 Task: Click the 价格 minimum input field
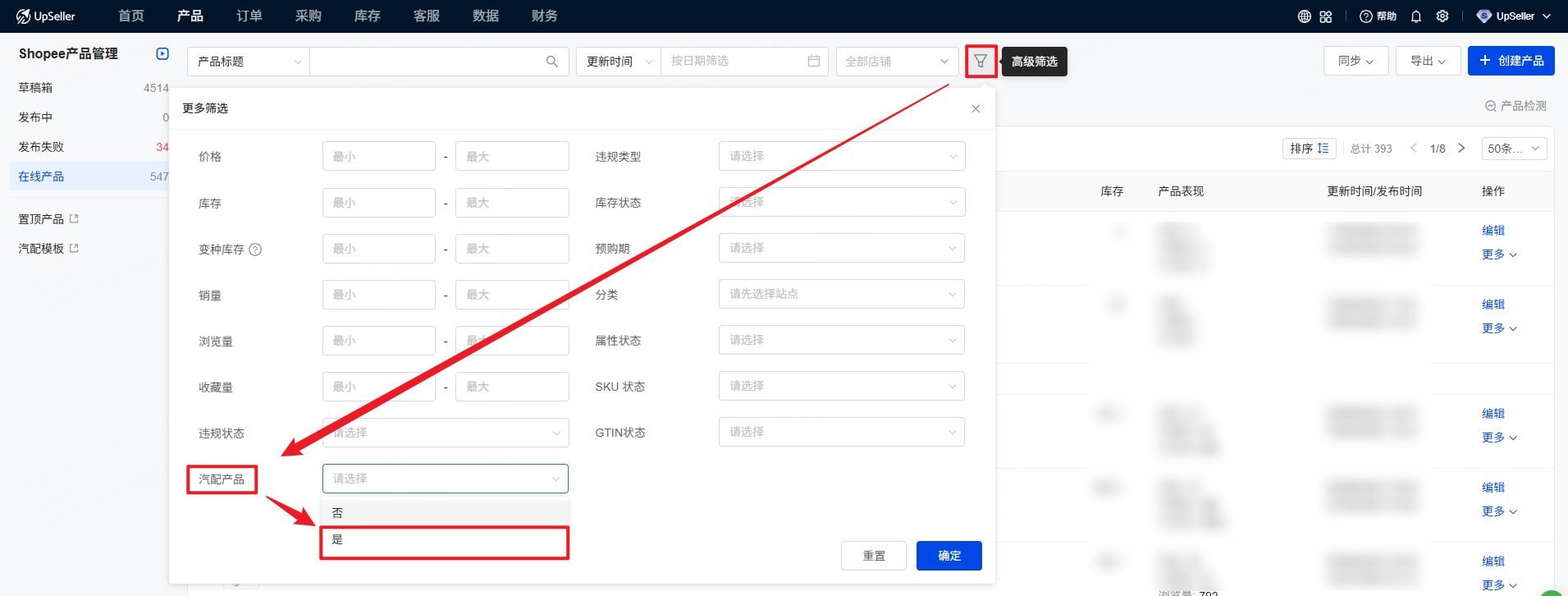coord(378,156)
